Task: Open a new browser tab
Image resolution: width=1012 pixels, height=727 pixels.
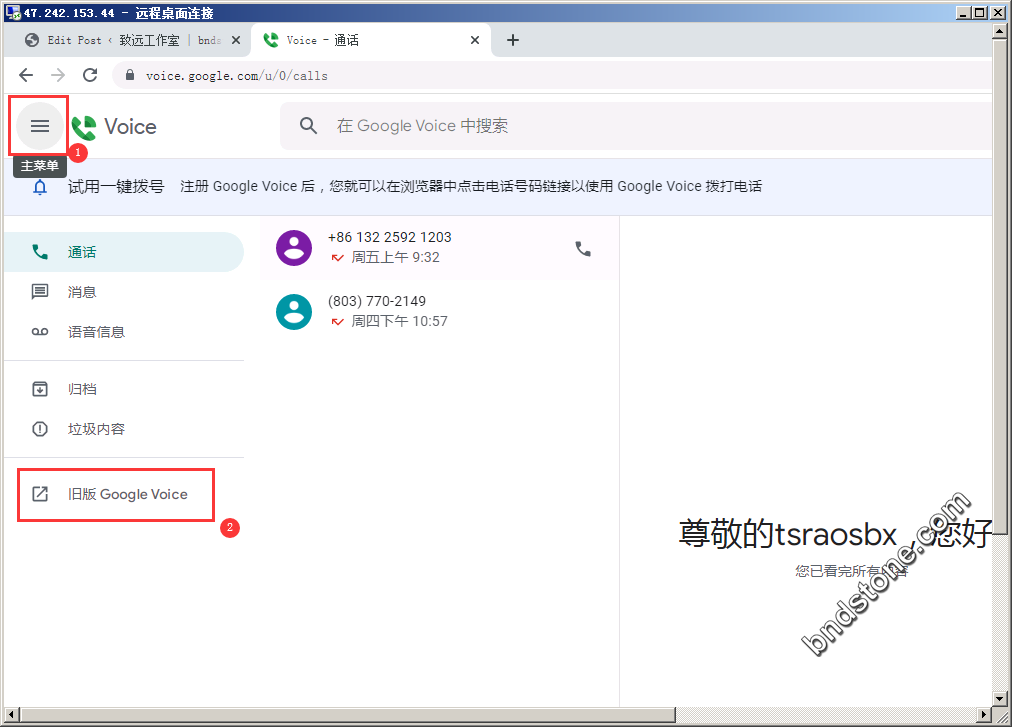Action: (x=512, y=40)
